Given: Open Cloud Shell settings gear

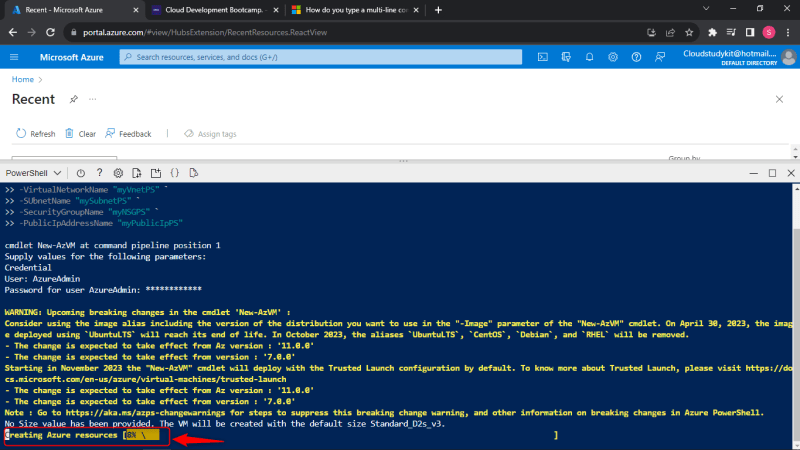Looking at the screenshot, I should 118,173.
